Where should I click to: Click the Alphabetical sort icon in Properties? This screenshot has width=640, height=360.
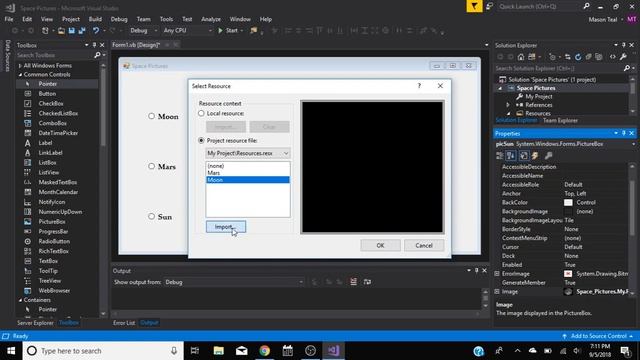pyautogui.click(x=511, y=156)
